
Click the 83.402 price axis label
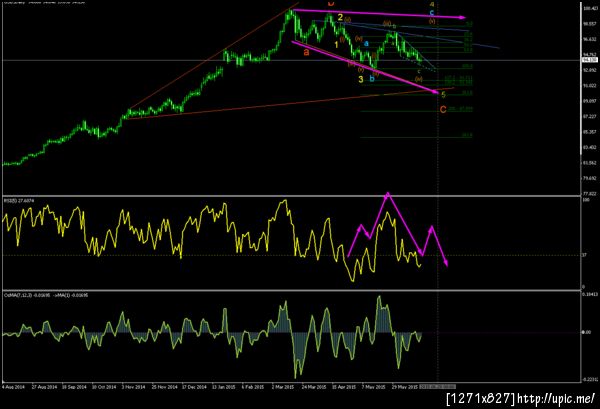point(590,147)
